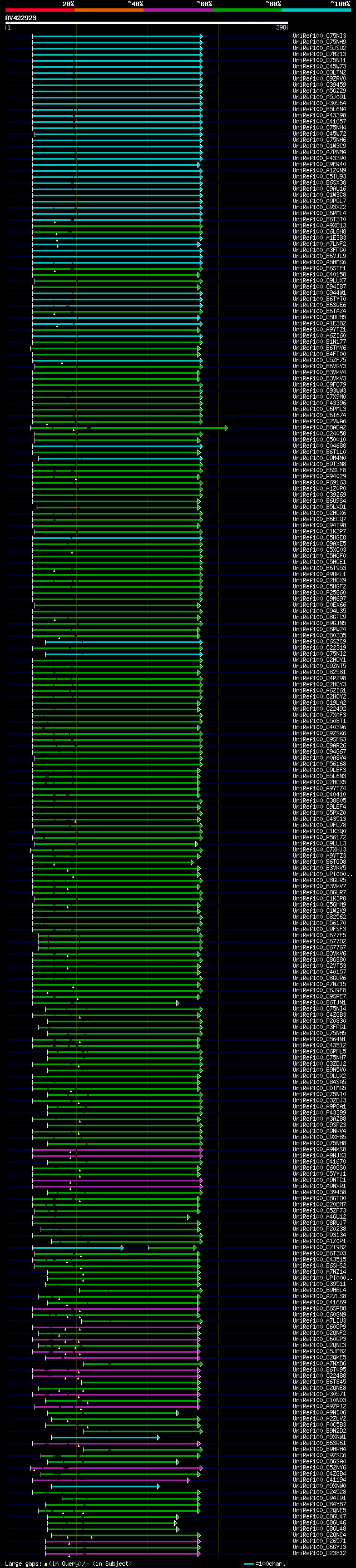Open hit UniRef100_Q7M213
This screenshot has height=1568, width=356.
(319, 54)
